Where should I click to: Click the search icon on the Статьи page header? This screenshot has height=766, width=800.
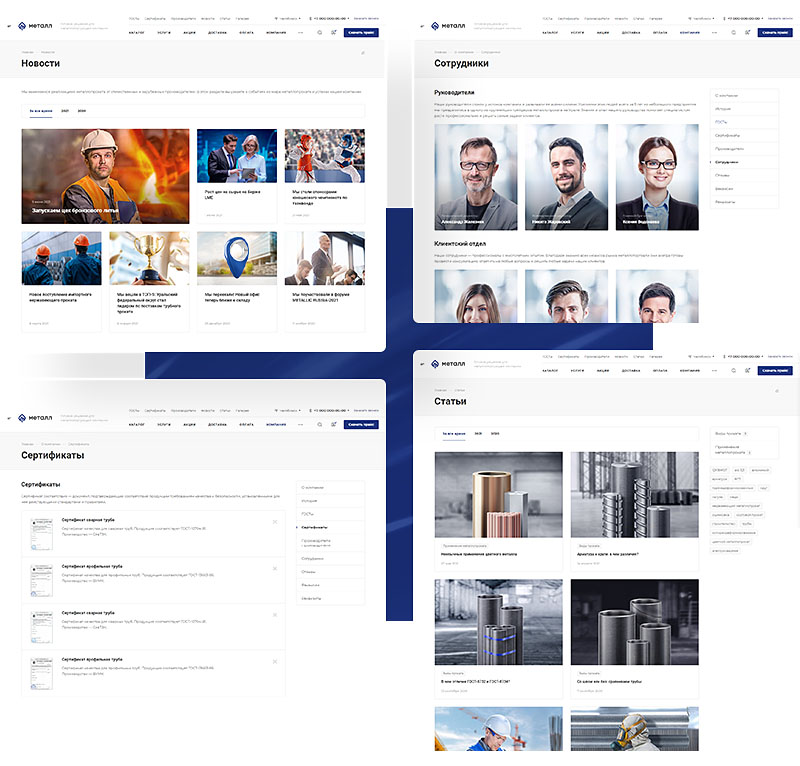[733, 370]
